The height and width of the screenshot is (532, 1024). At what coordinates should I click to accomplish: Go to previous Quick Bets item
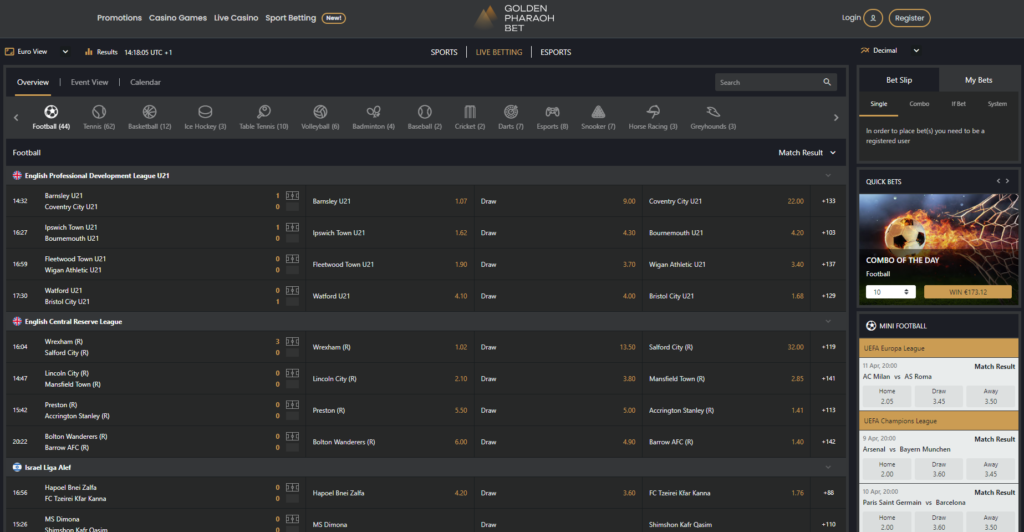998,181
